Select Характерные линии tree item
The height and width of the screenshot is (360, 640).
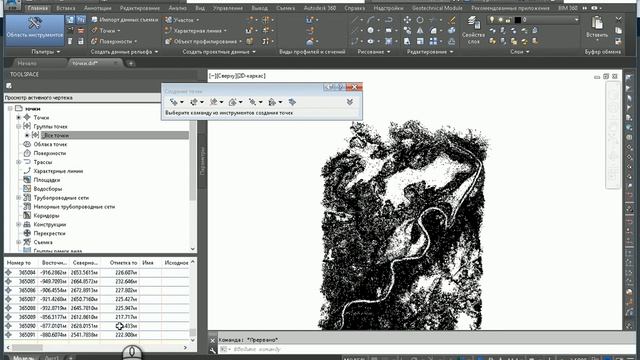point(58,171)
